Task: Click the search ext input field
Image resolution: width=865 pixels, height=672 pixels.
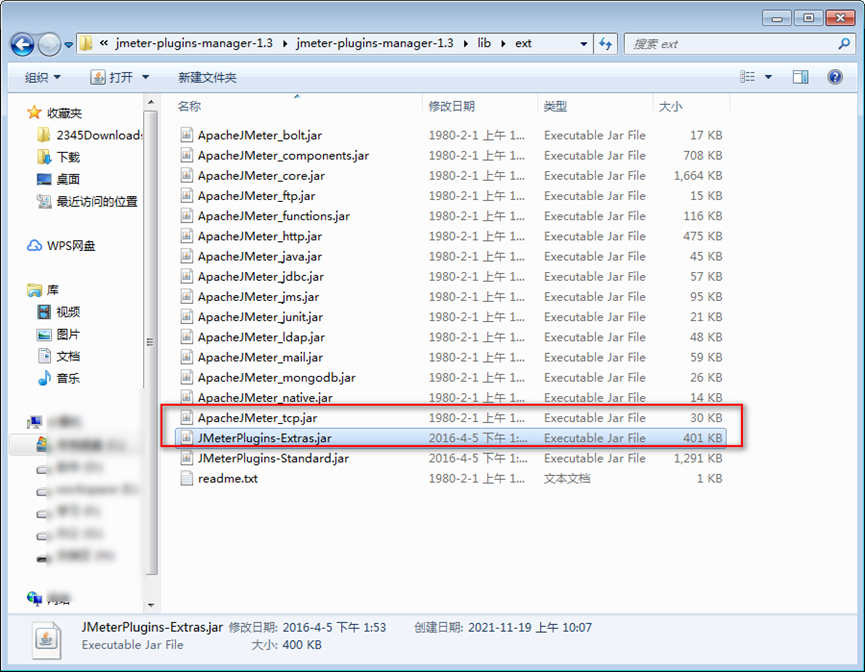Action: (731, 44)
